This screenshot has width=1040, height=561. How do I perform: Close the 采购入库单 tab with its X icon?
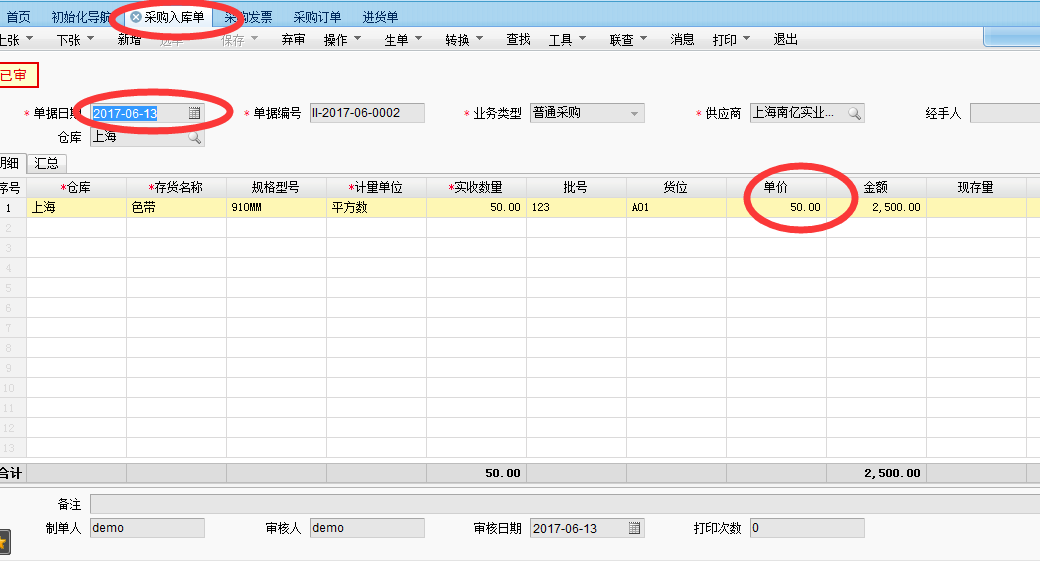136,17
